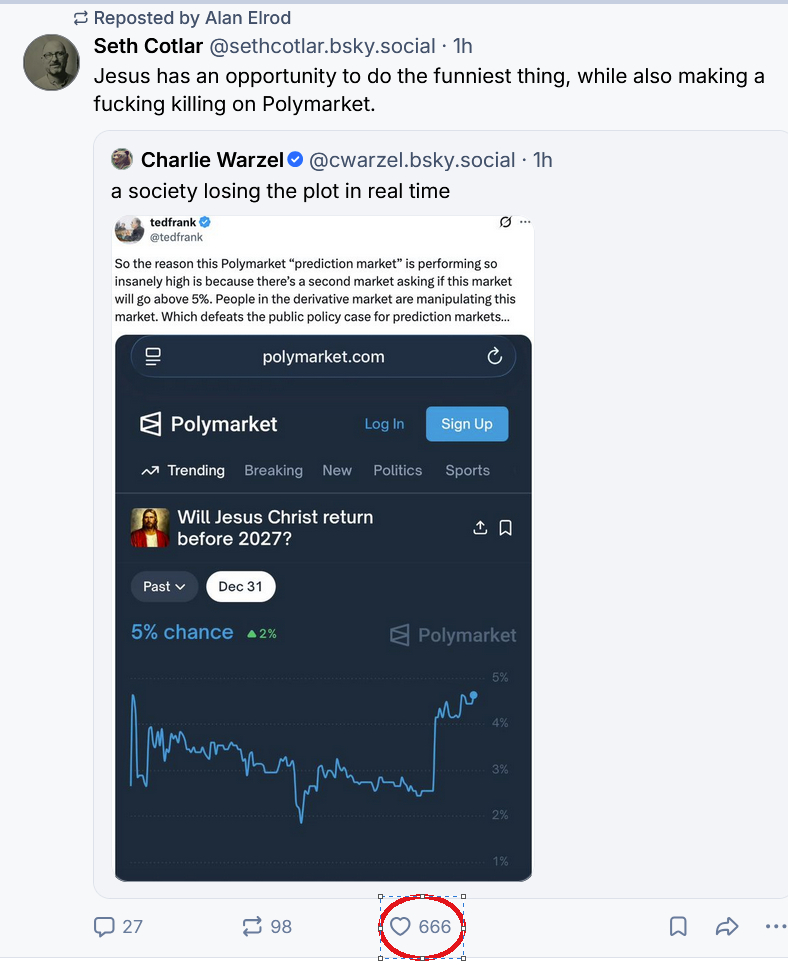Image resolution: width=788 pixels, height=967 pixels.
Task: Open Seth Cotlar's profile avatar
Action: (x=51, y=62)
